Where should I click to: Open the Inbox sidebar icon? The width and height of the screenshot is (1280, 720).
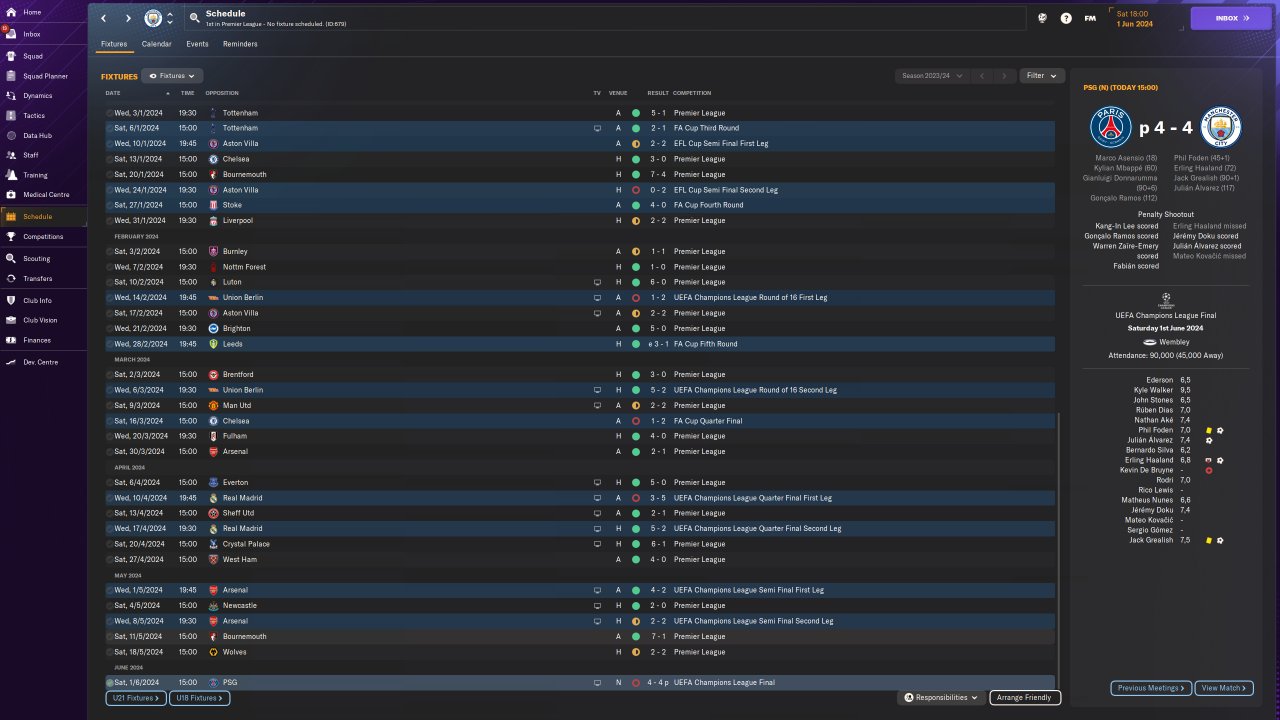pos(11,34)
